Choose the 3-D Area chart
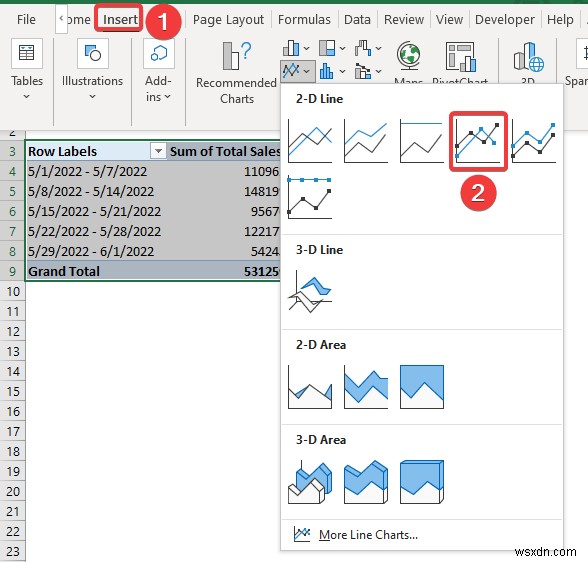Image resolution: width=588 pixels, height=562 pixels. tap(310, 482)
